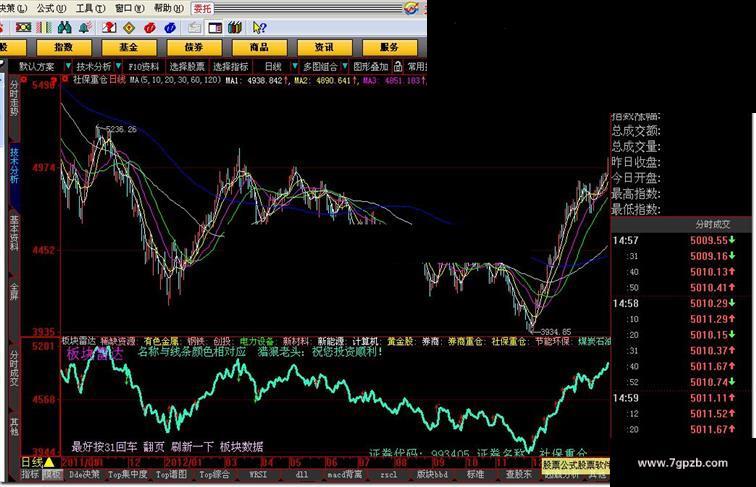Image resolution: width=756 pixels, height=487 pixels.
Task: Select the dll bottom tab
Action: click(301, 474)
